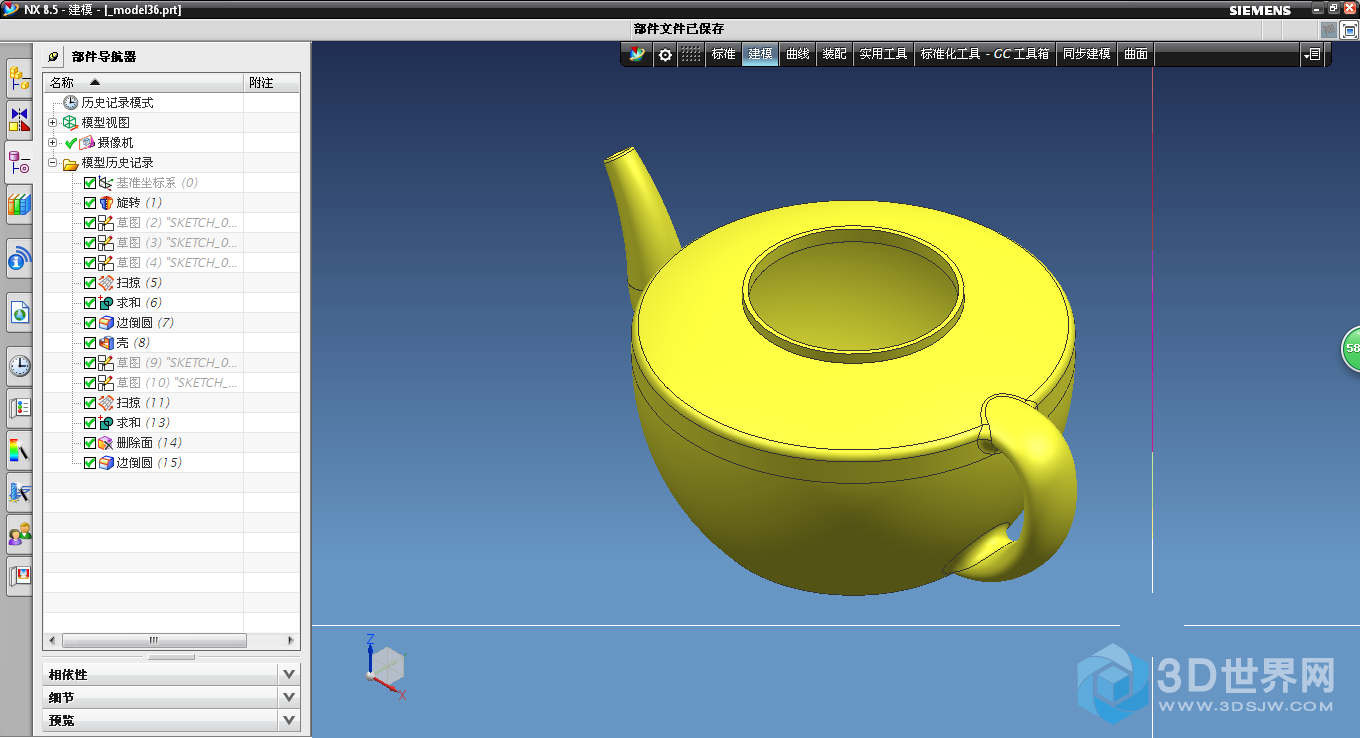
Task: Toggle checkbox for 草图 (2) sketch
Action: pos(90,223)
